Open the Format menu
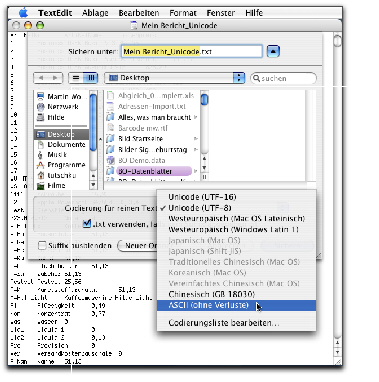The height and width of the screenshot is (382, 379). [x=183, y=13]
